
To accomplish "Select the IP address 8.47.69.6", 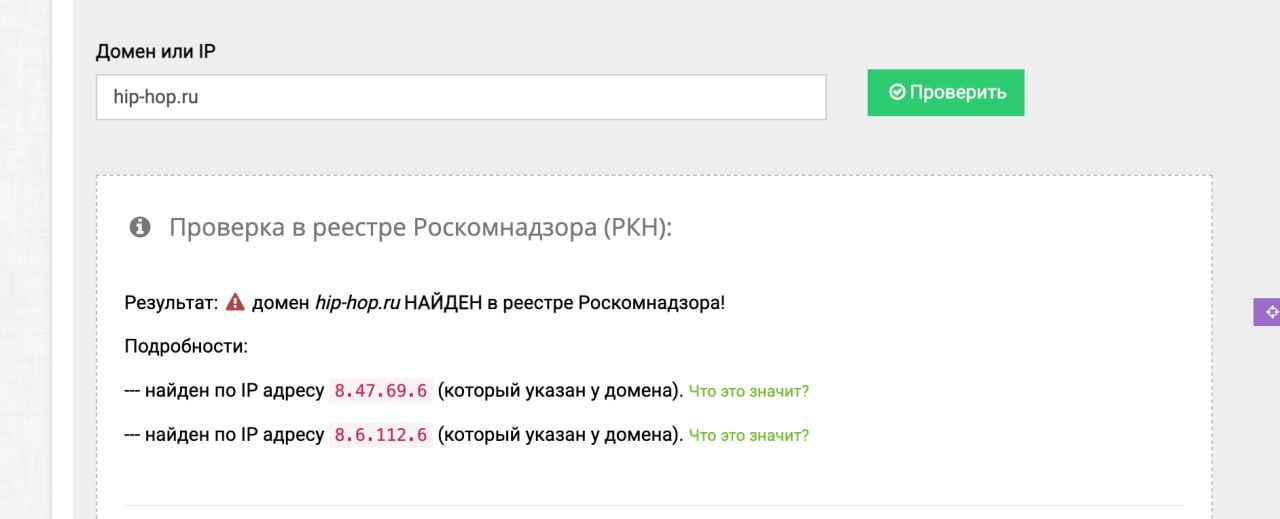I will [x=381, y=391].
